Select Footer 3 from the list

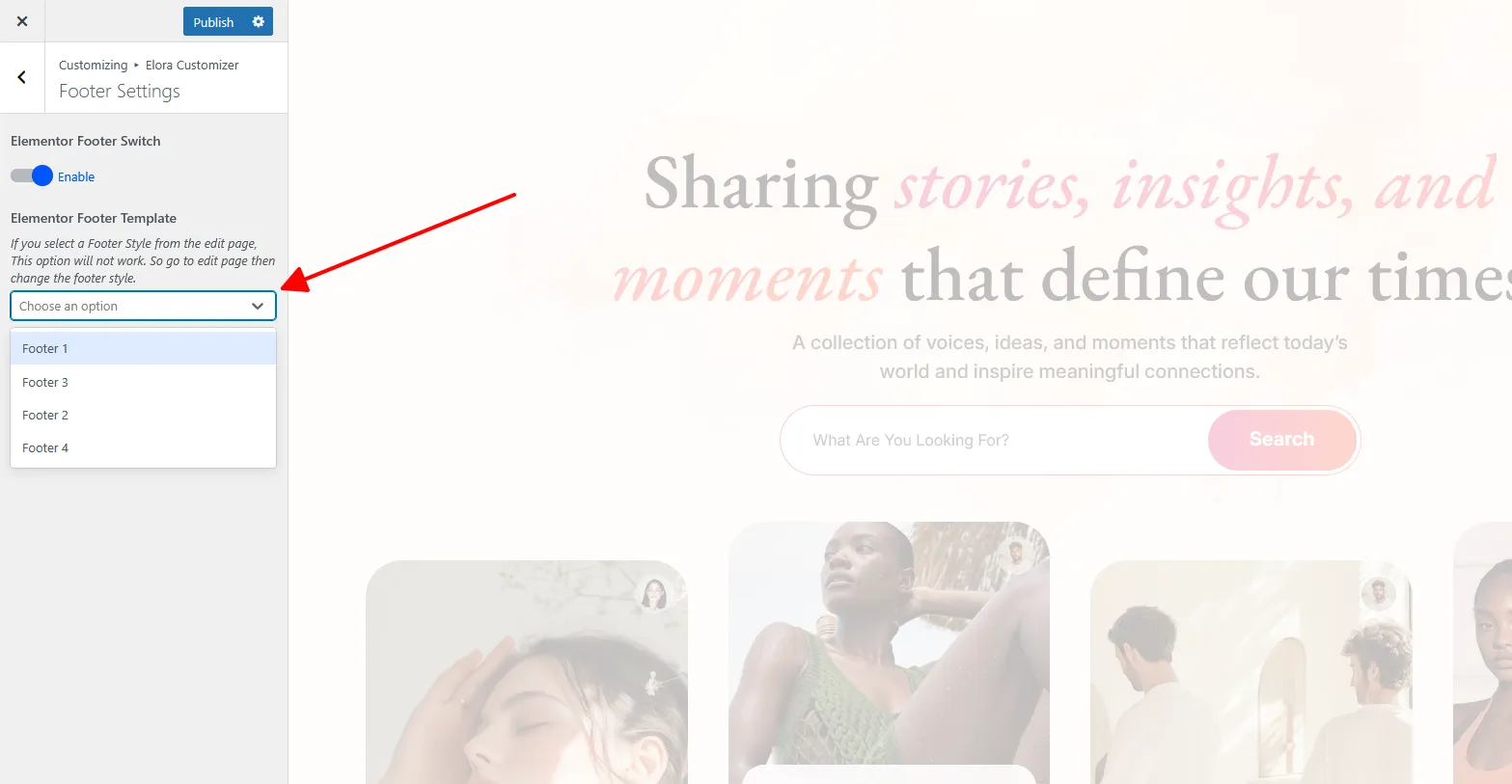[143, 382]
